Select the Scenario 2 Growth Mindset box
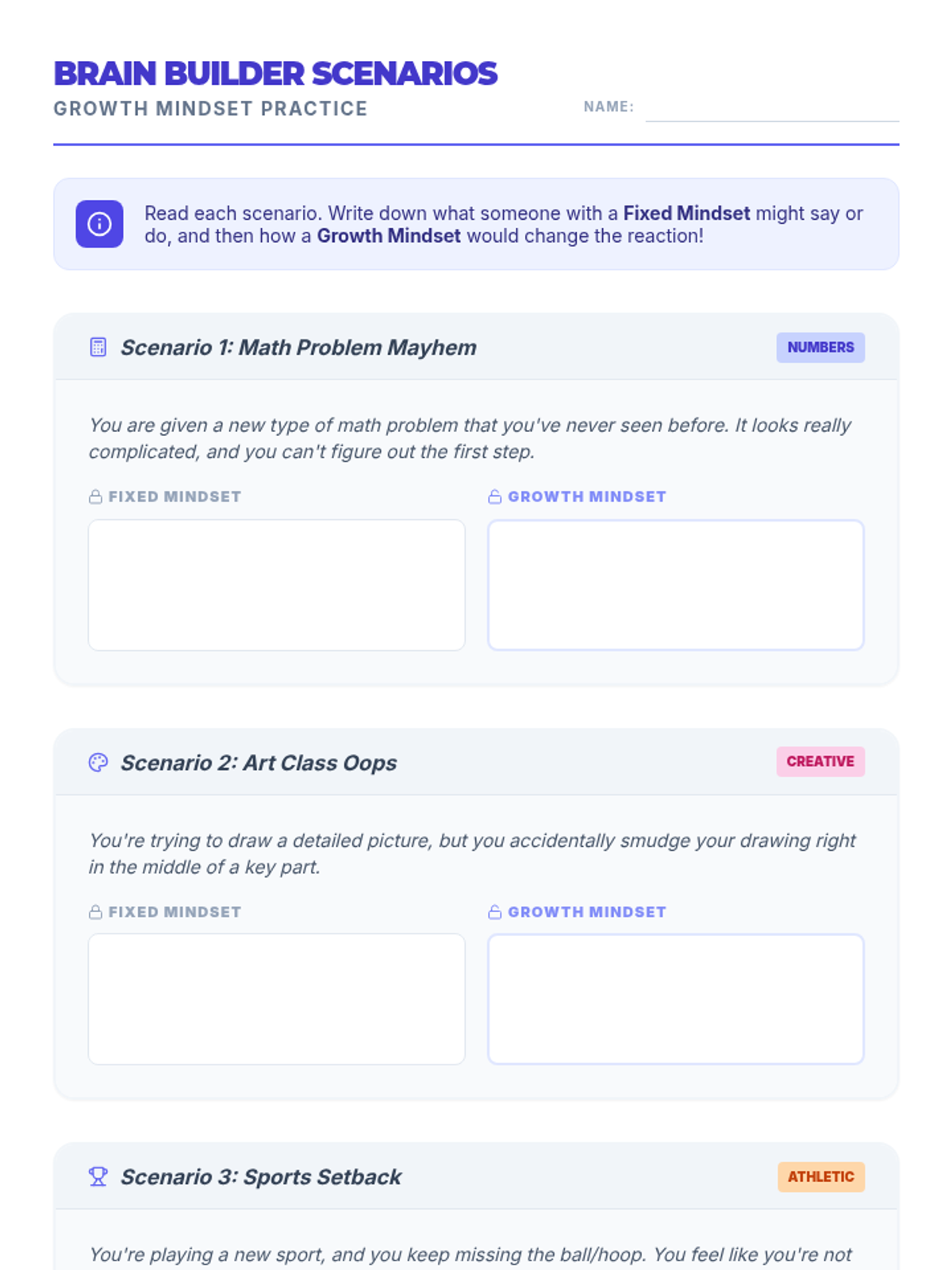Image resolution: width=952 pixels, height=1270 pixels. [x=676, y=999]
